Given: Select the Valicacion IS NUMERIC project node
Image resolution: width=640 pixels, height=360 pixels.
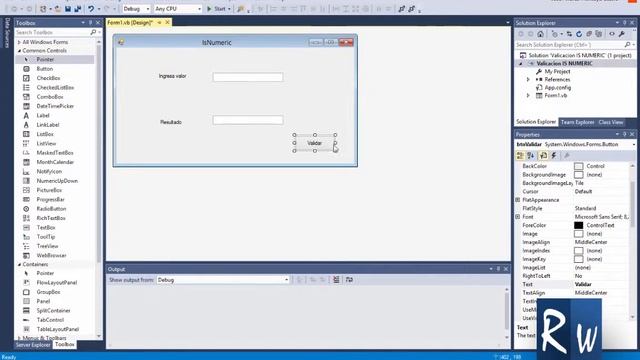Looking at the screenshot, I should (564, 63).
